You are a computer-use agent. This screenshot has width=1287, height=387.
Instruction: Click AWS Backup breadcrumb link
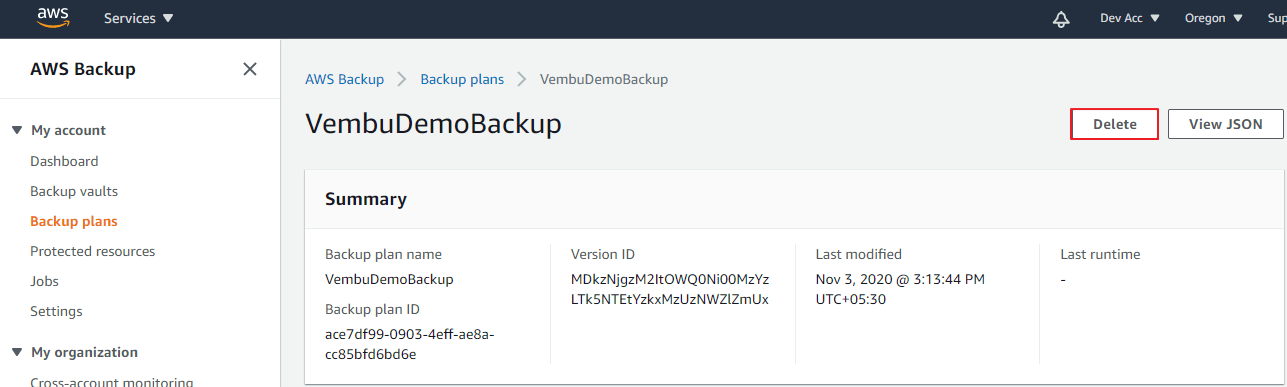pyautogui.click(x=344, y=78)
